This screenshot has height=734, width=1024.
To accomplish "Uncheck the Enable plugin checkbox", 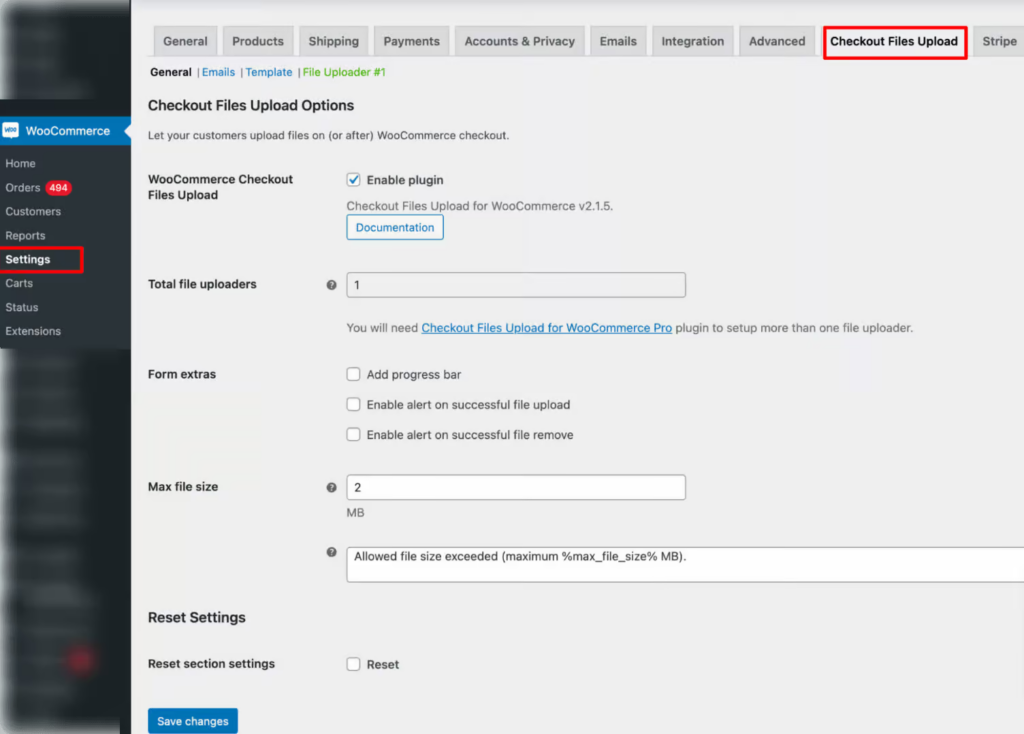I will click(x=353, y=179).
